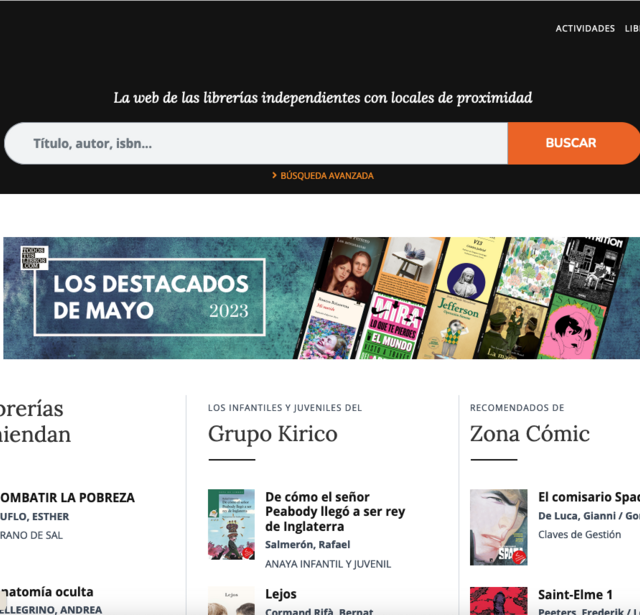
Task: Open the Peabody book cover thumbnail
Action: pos(231,524)
